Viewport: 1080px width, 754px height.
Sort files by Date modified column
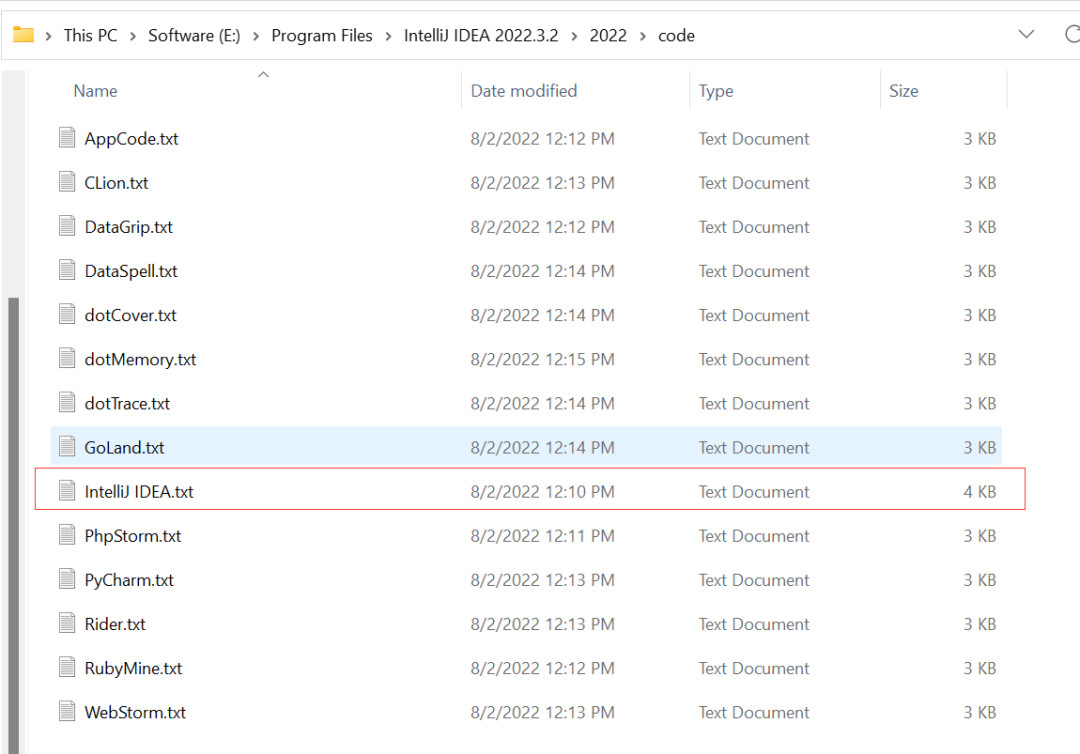point(523,91)
